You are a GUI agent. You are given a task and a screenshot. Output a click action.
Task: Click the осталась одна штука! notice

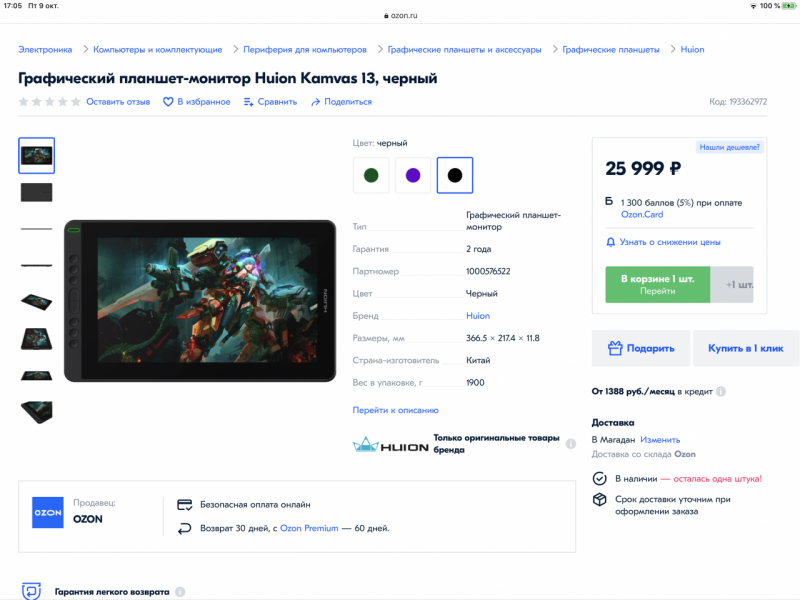(717, 479)
